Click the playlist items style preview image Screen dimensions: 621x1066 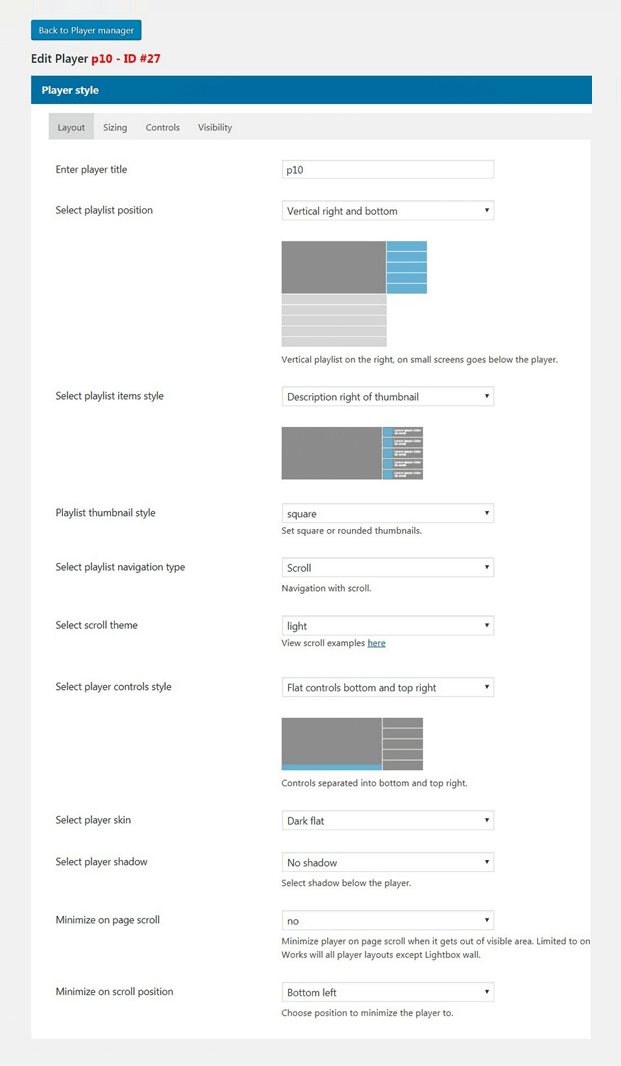click(352, 452)
